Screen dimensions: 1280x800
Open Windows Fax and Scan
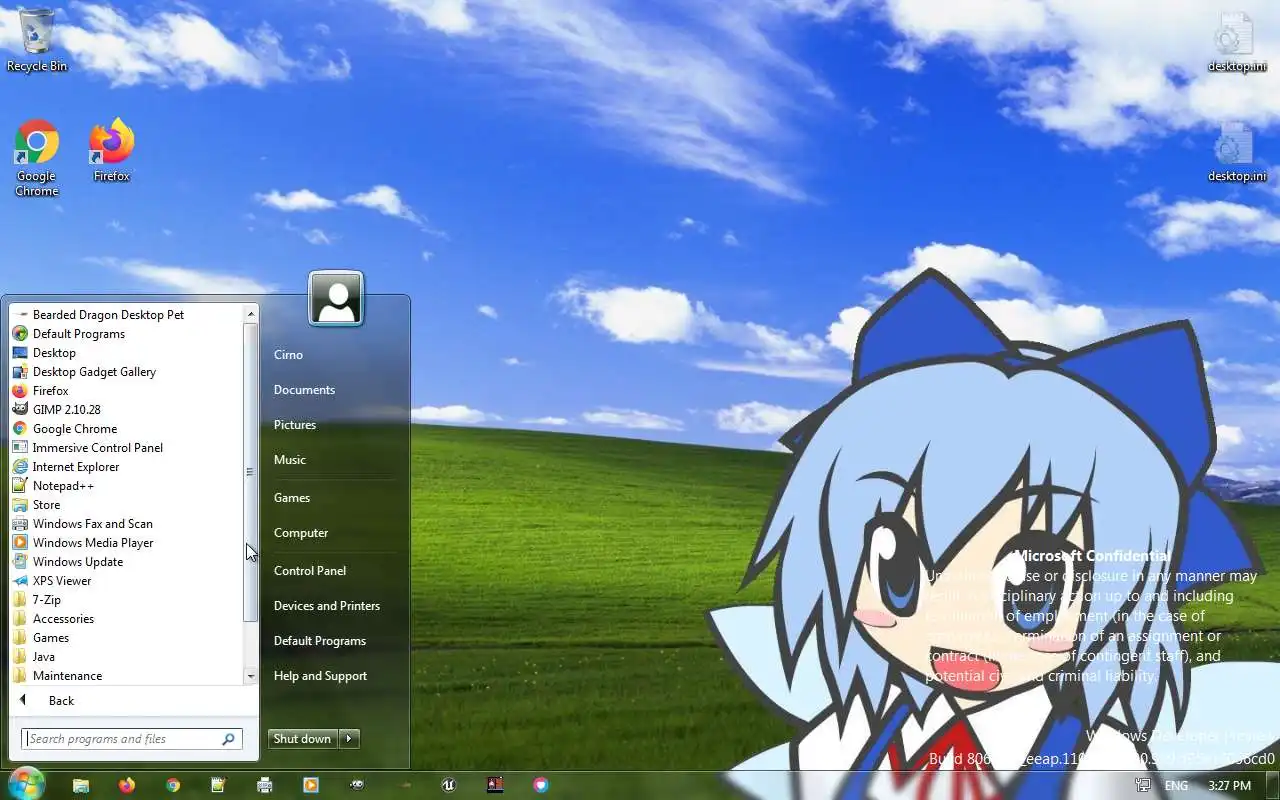coord(126,524)
